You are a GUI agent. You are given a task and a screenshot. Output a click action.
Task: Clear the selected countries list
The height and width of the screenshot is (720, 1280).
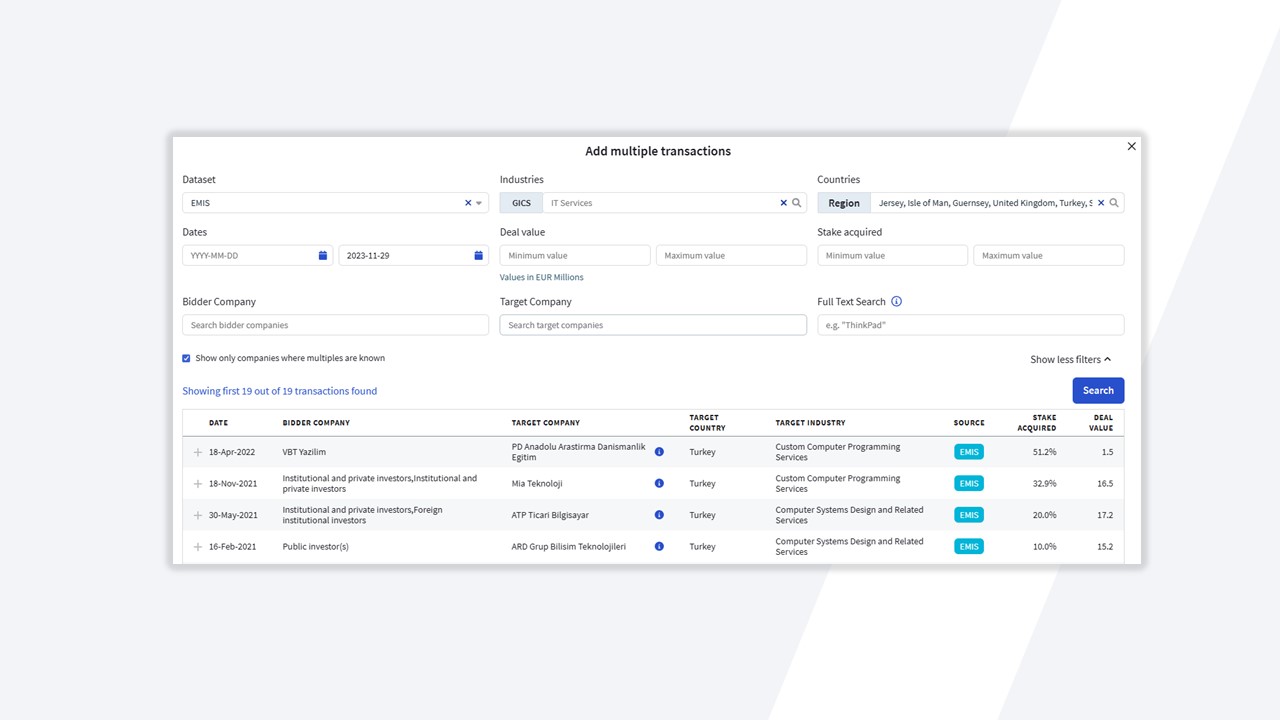(1101, 203)
